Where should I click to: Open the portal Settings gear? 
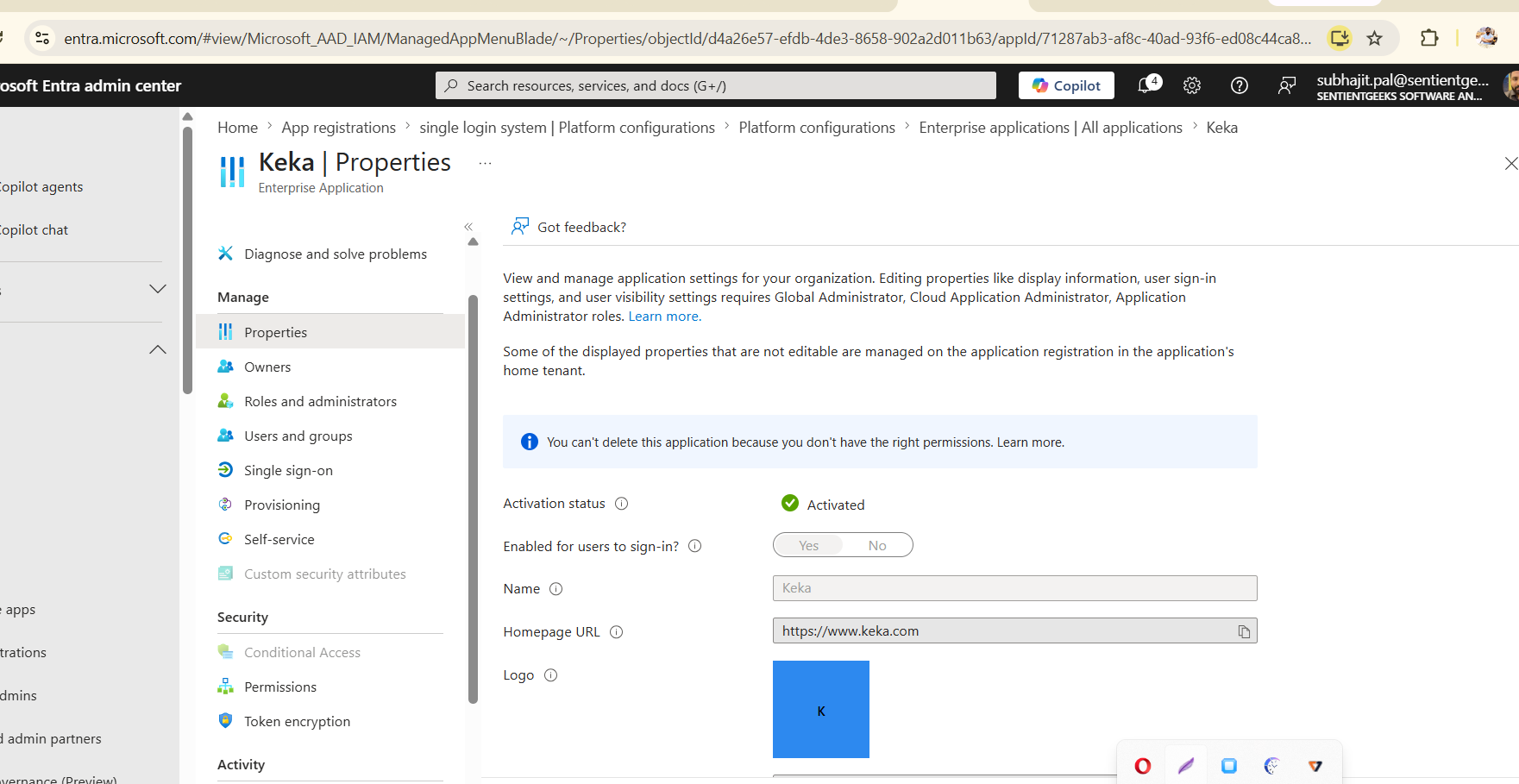pyautogui.click(x=1192, y=85)
